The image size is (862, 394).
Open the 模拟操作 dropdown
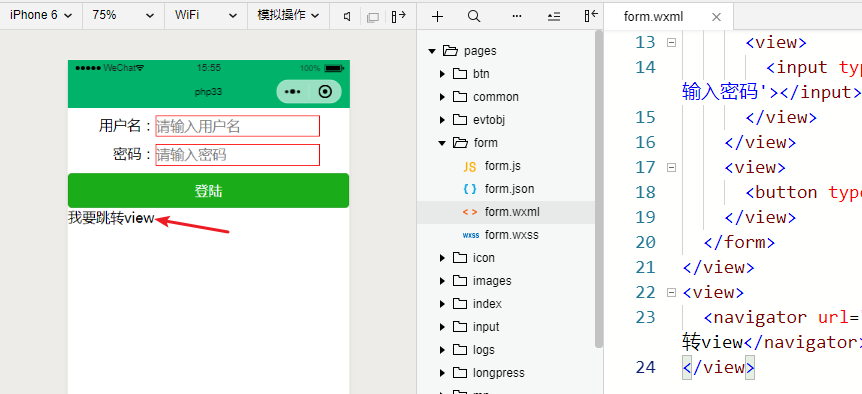pos(288,15)
